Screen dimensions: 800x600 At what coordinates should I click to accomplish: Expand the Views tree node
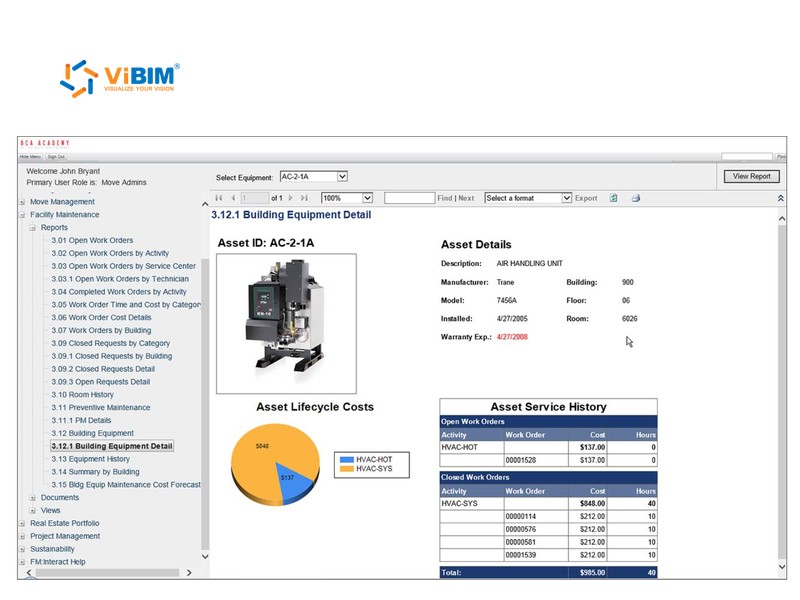pos(32,510)
